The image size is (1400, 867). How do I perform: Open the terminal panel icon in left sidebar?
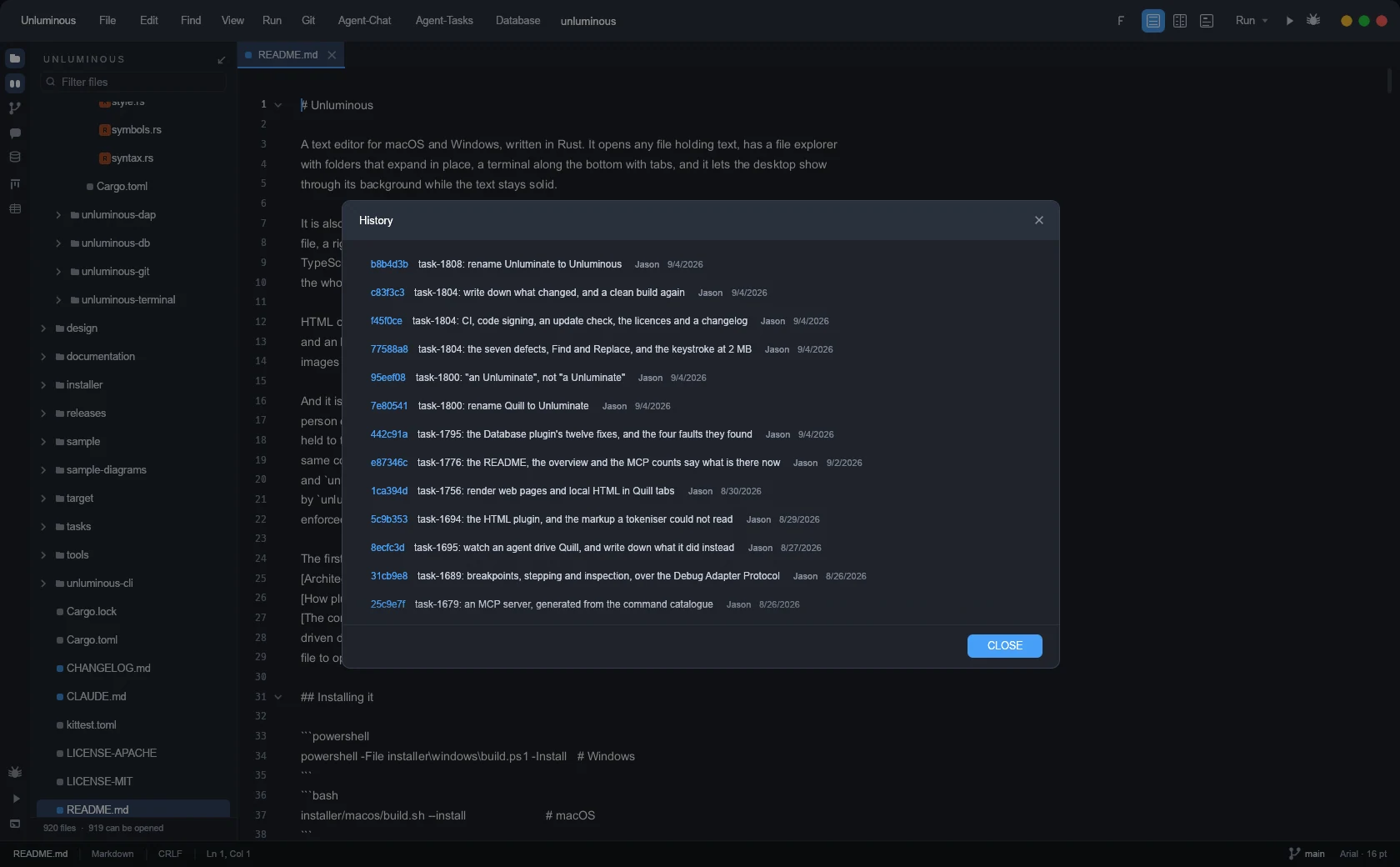[15, 824]
